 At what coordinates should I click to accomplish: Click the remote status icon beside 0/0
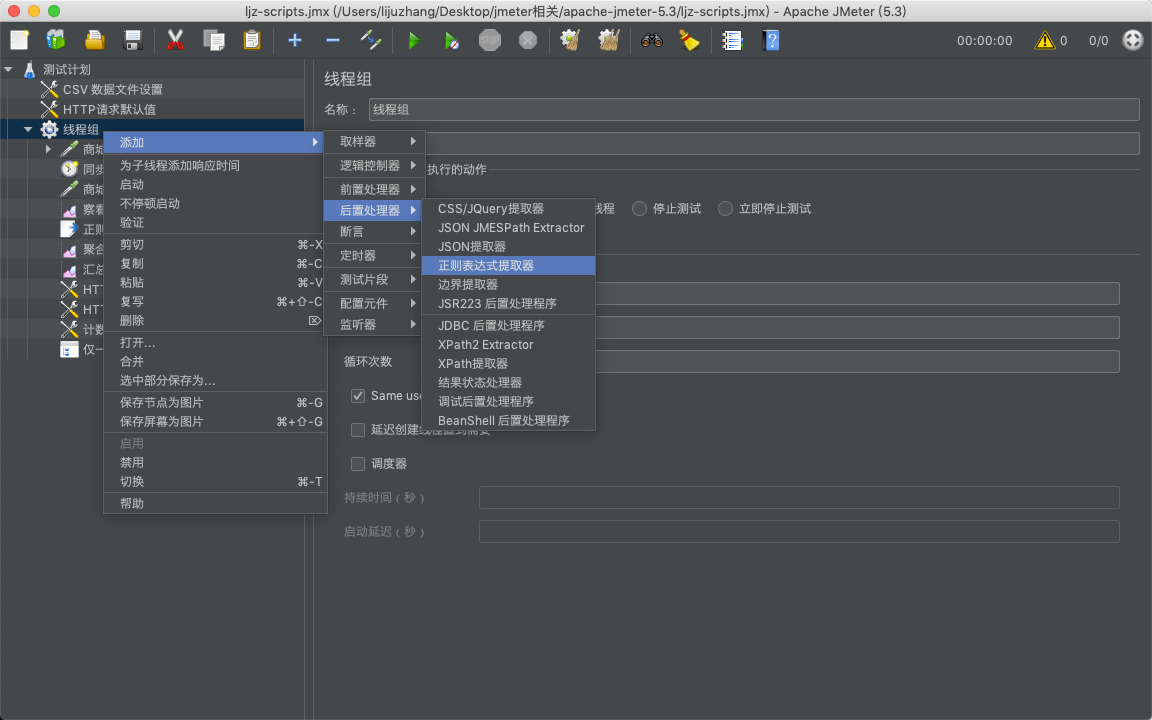(x=1132, y=40)
